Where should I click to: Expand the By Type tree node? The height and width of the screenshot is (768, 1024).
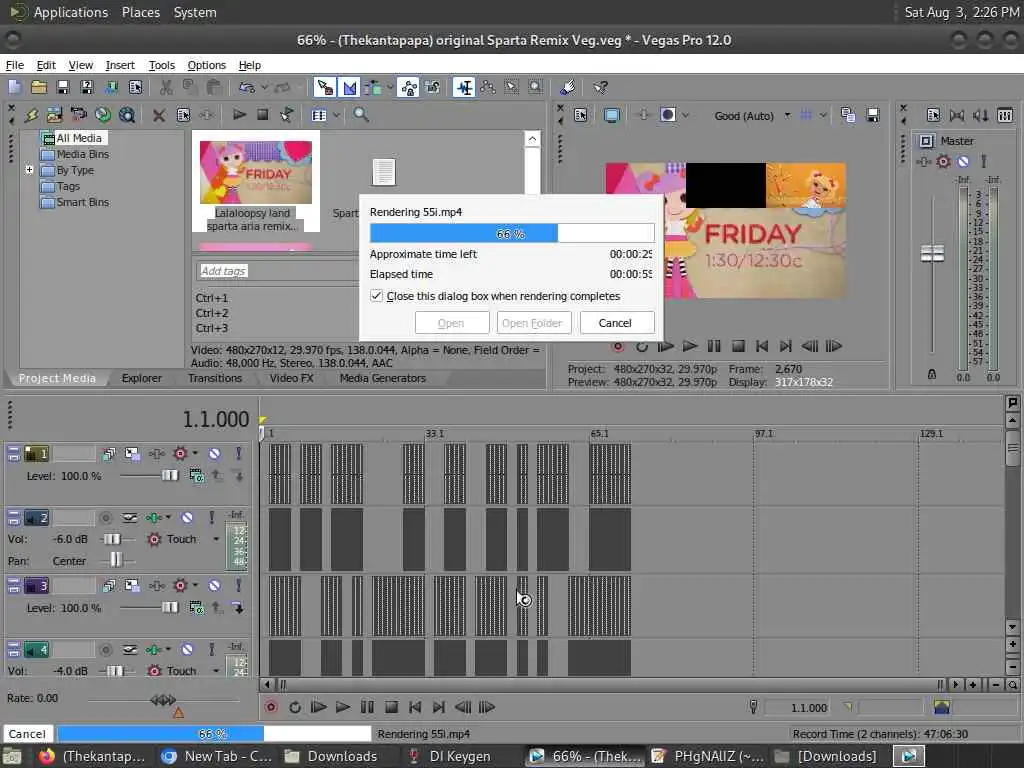[29, 170]
